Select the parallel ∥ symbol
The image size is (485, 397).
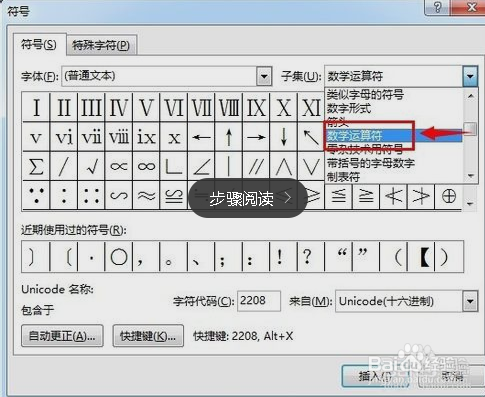(x=256, y=166)
